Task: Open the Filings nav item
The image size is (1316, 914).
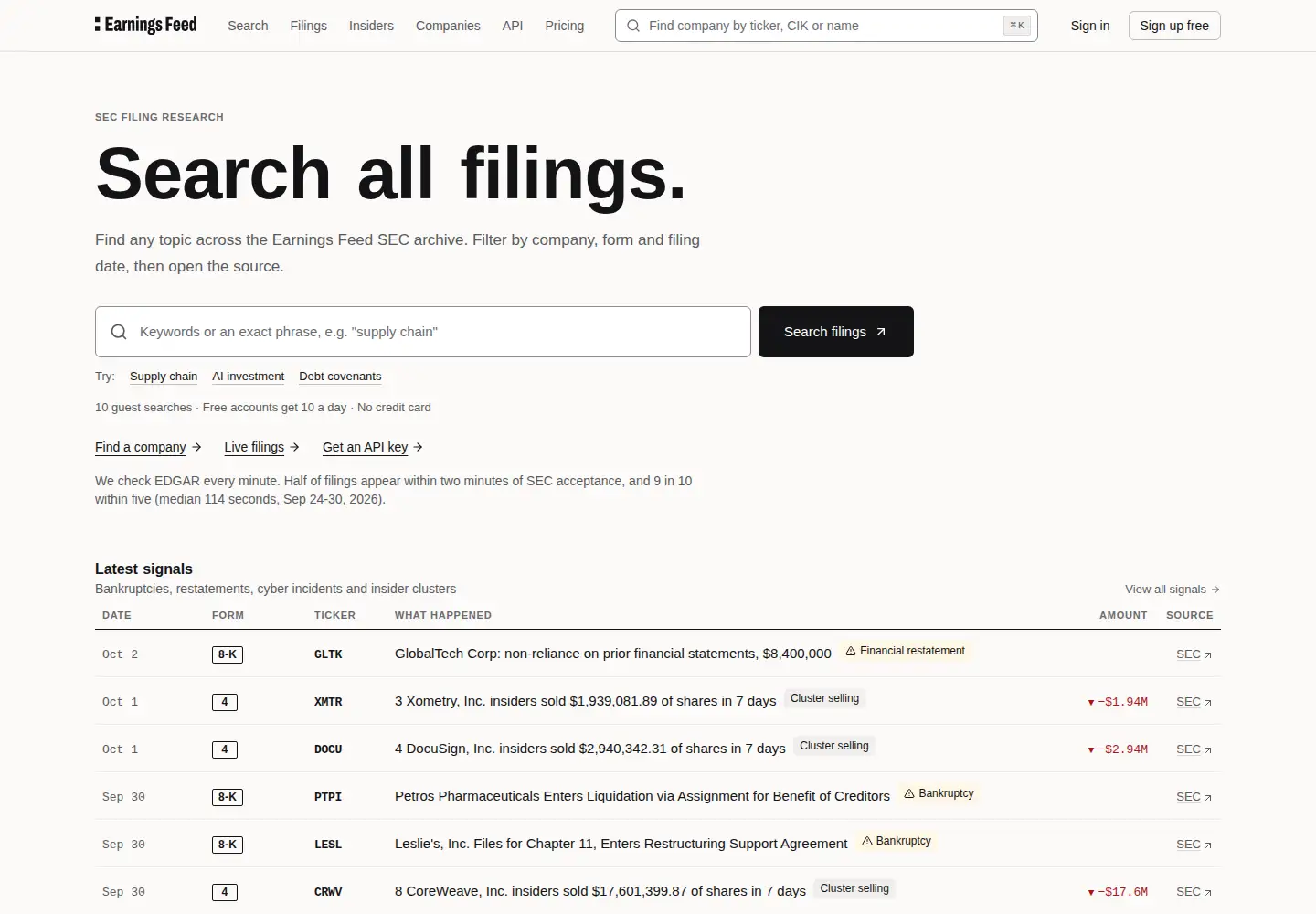Action: [x=308, y=26]
